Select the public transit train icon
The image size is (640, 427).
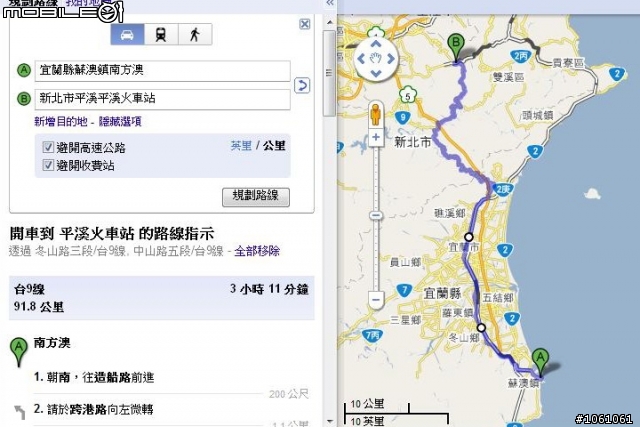161,34
